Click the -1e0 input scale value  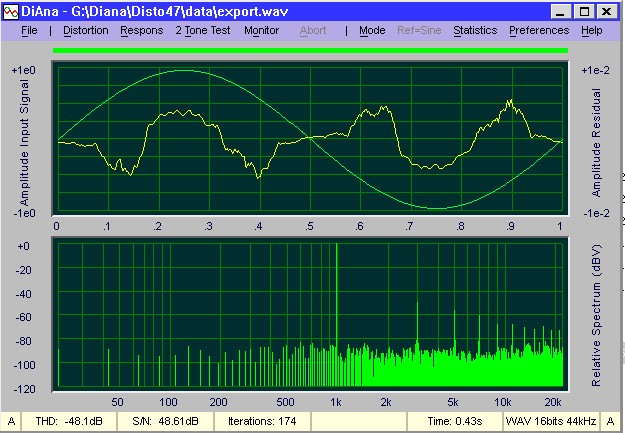click(24, 213)
